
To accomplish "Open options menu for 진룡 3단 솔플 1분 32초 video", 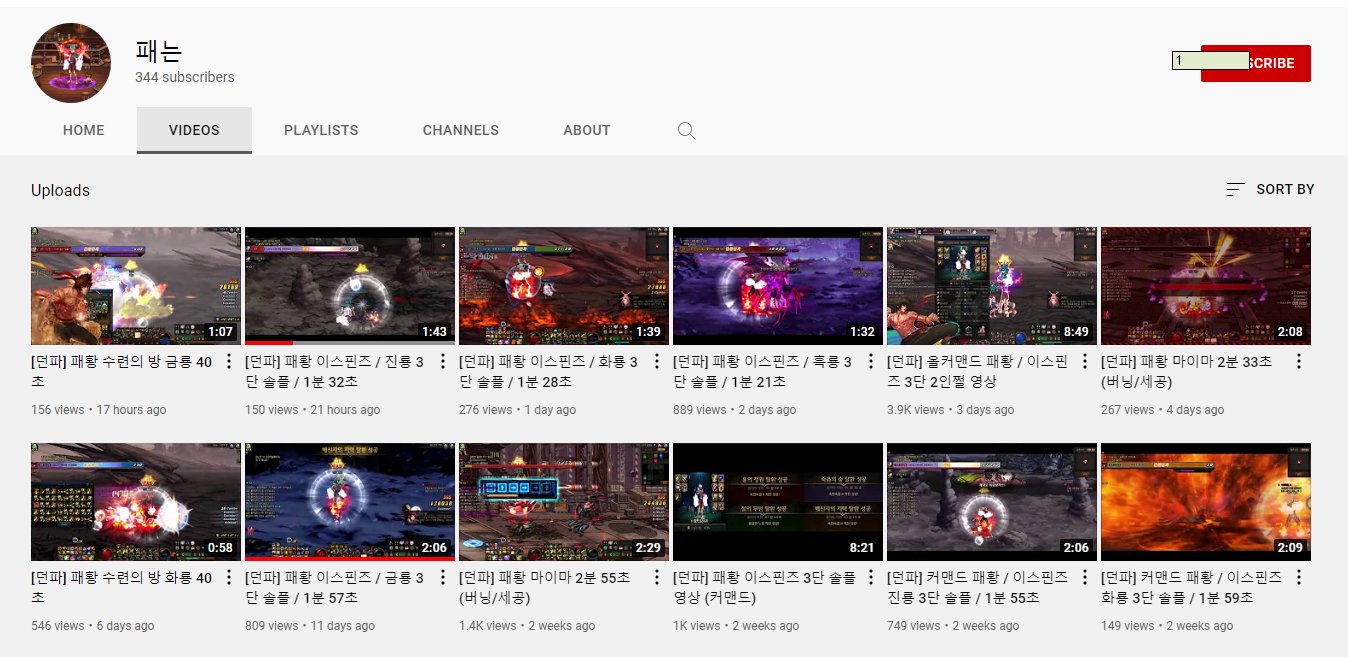I will (x=443, y=362).
